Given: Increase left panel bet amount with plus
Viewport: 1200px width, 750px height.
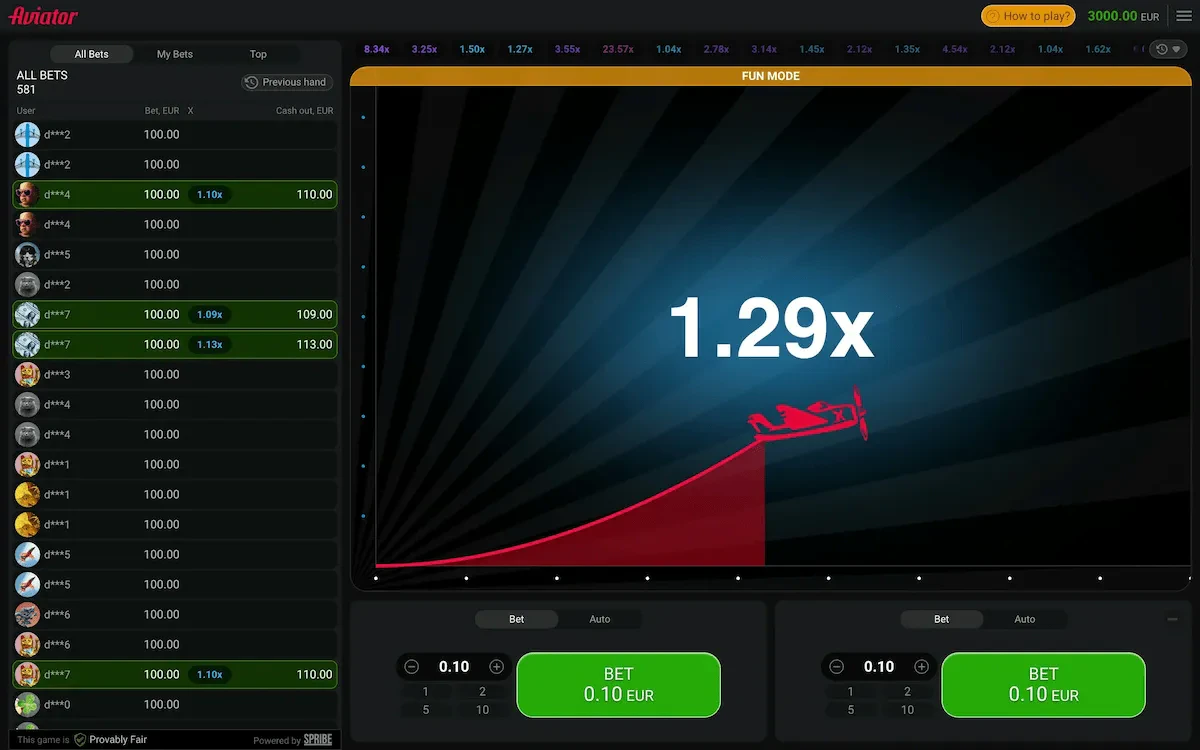Looking at the screenshot, I should pyautogui.click(x=496, y=667).
